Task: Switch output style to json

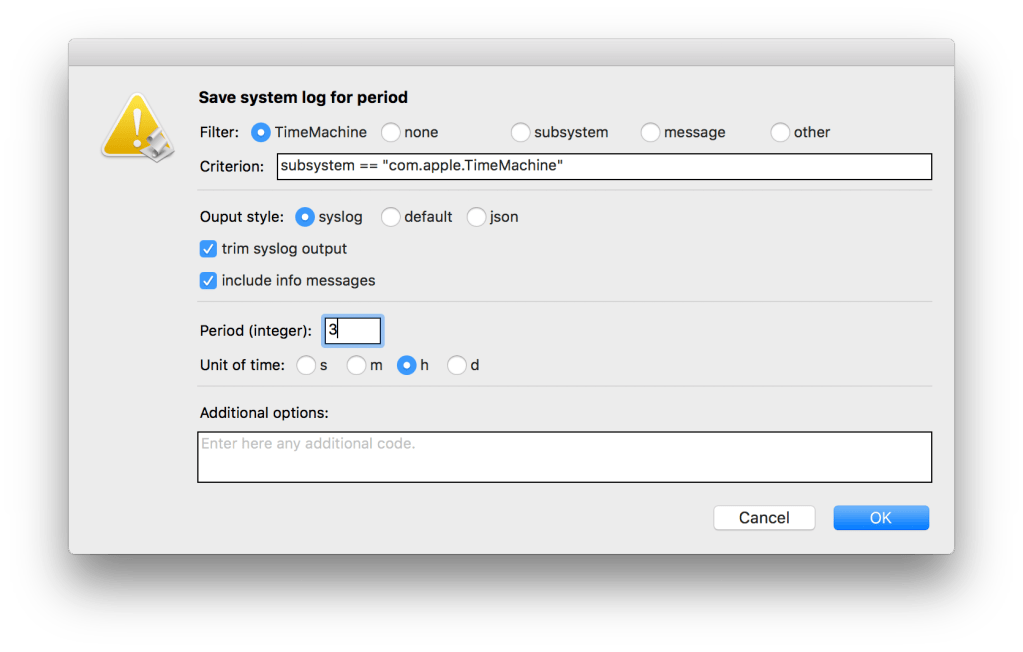Action: (x=476, y=217)
